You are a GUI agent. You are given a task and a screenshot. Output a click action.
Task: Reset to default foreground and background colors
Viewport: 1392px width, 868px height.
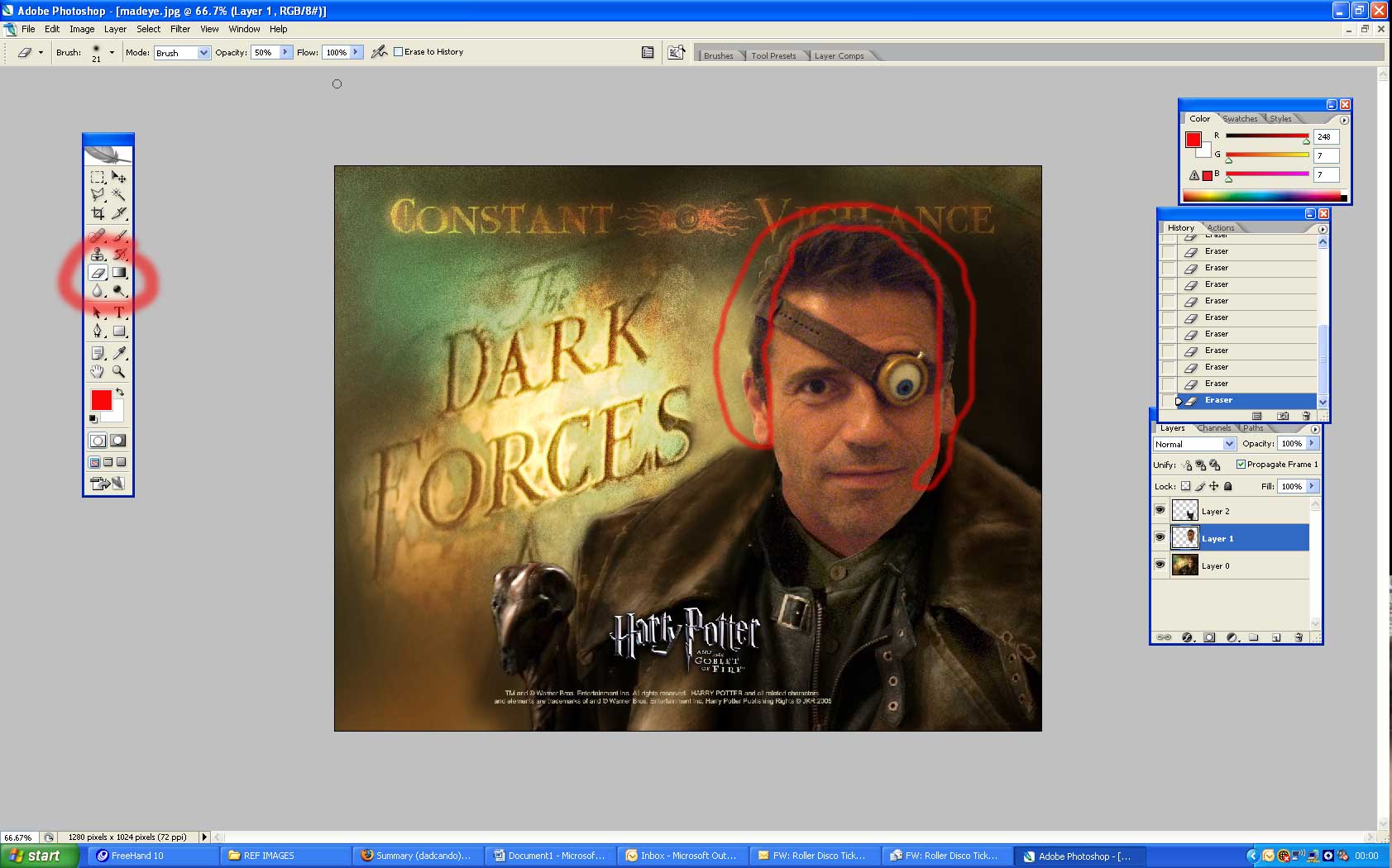pos(93,419)
